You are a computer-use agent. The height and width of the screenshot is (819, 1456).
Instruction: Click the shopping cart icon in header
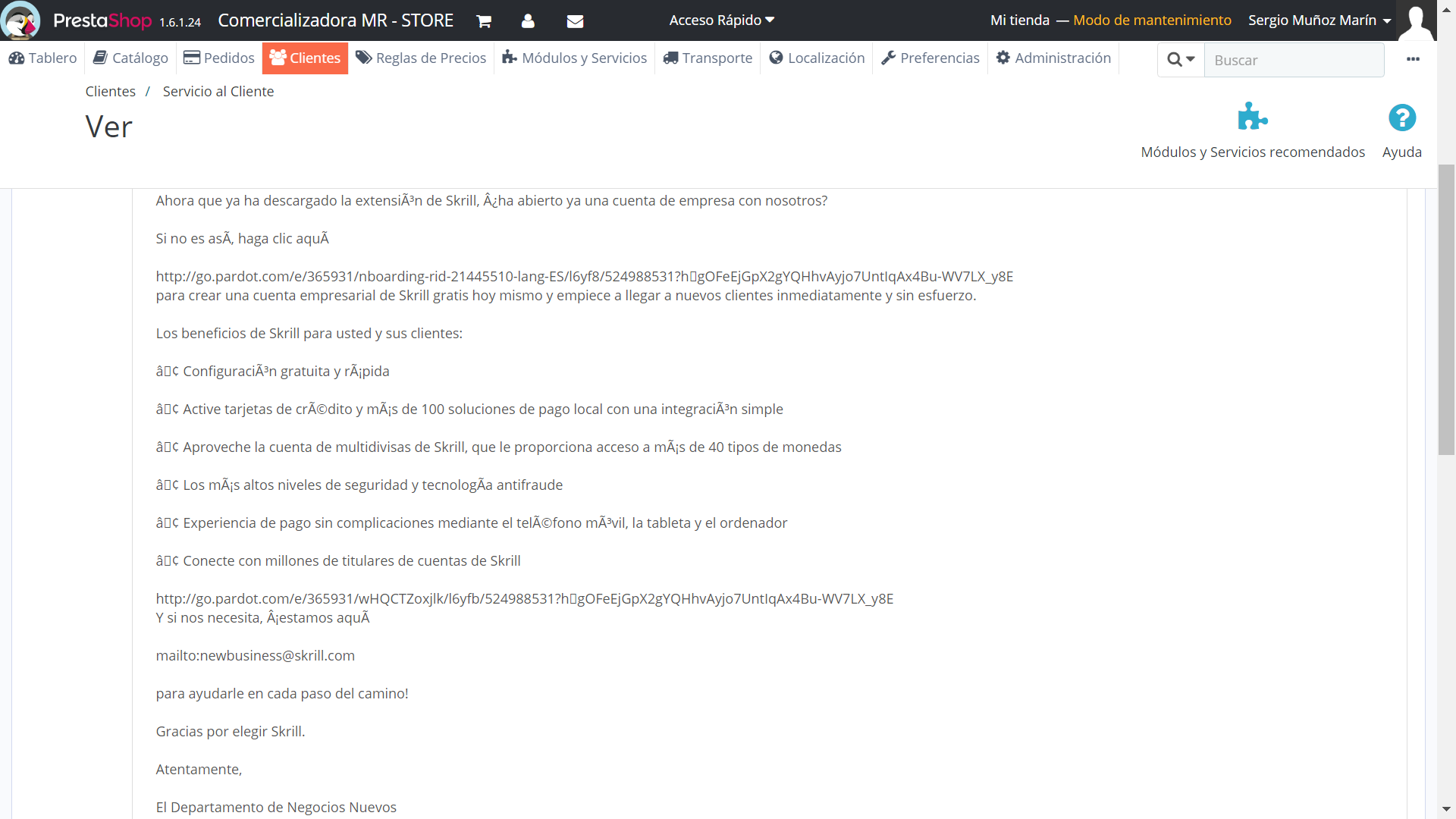pos(484,21)
